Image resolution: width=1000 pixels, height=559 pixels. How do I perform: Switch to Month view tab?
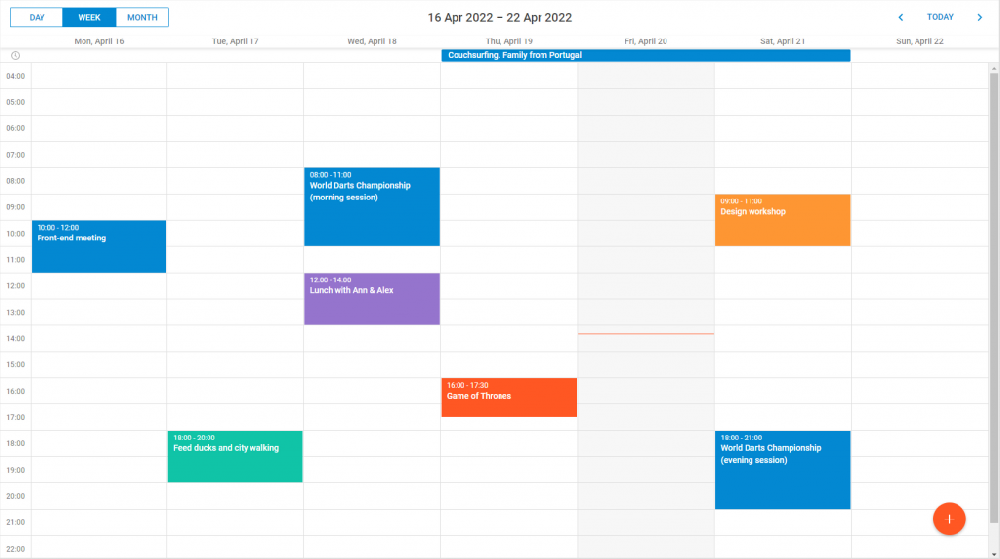pyautogui.click(x=142, y=17)
